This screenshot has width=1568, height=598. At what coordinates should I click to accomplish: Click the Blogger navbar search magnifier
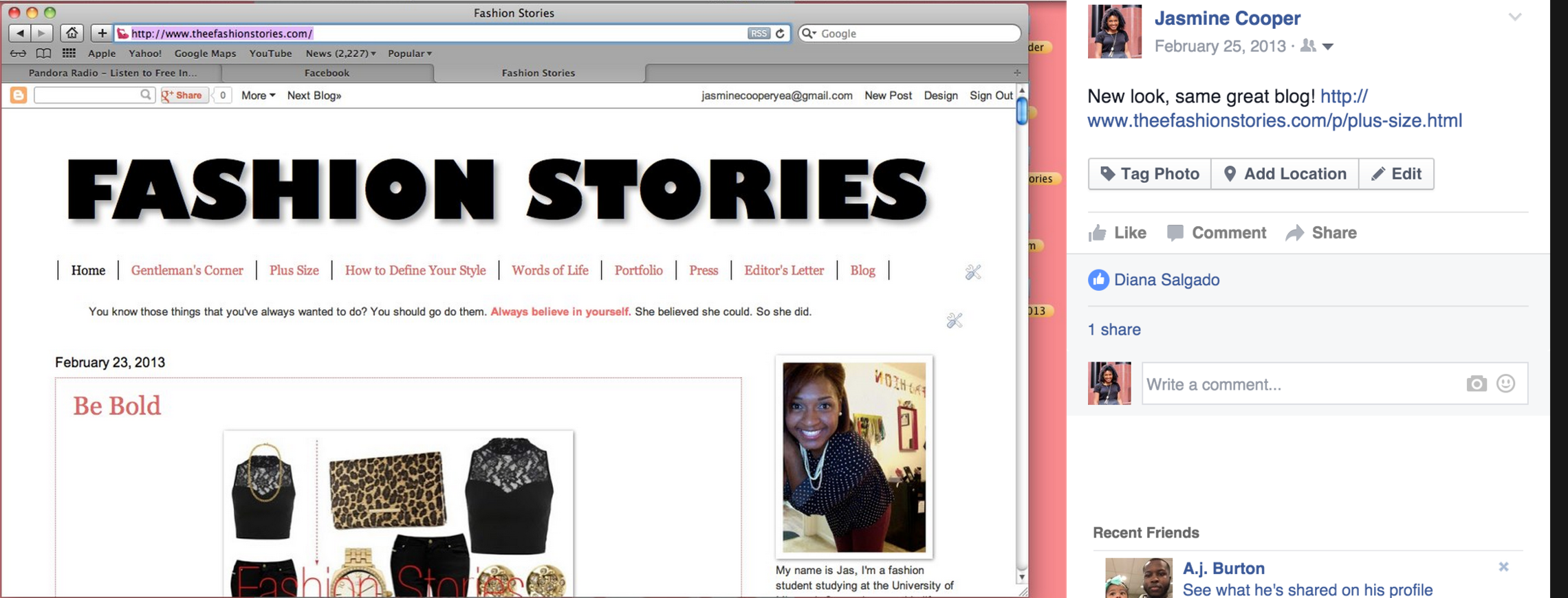point(145,95)
